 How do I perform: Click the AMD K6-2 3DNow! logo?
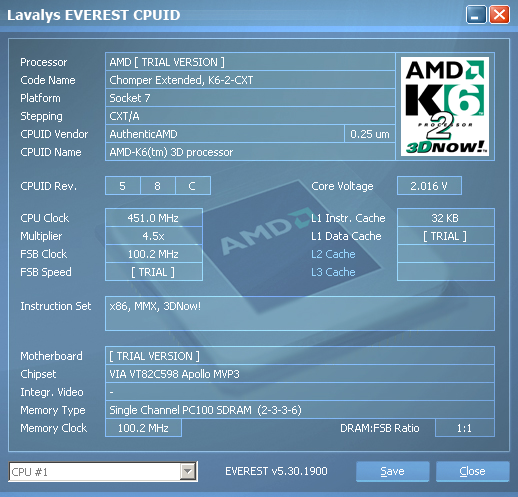point(445,106)
